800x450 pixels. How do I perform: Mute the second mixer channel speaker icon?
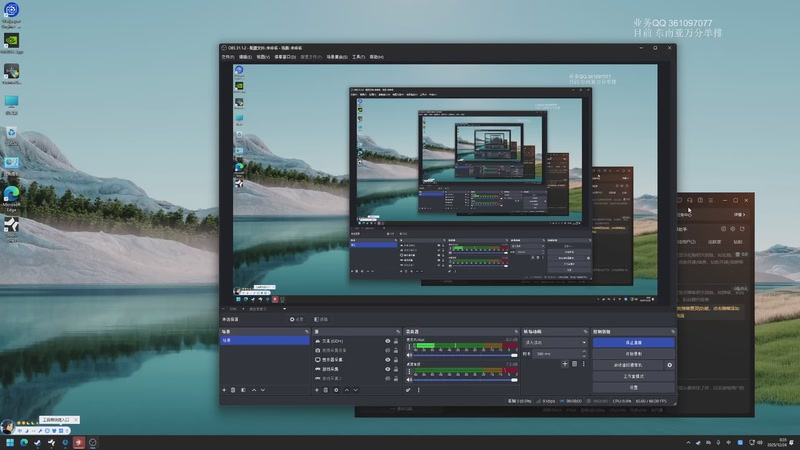pyautogui.click(x=409, y=380)
